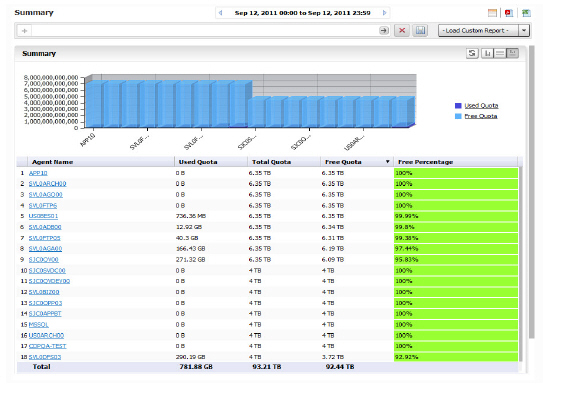Select total Used Quota 781.88 GB

196,367
